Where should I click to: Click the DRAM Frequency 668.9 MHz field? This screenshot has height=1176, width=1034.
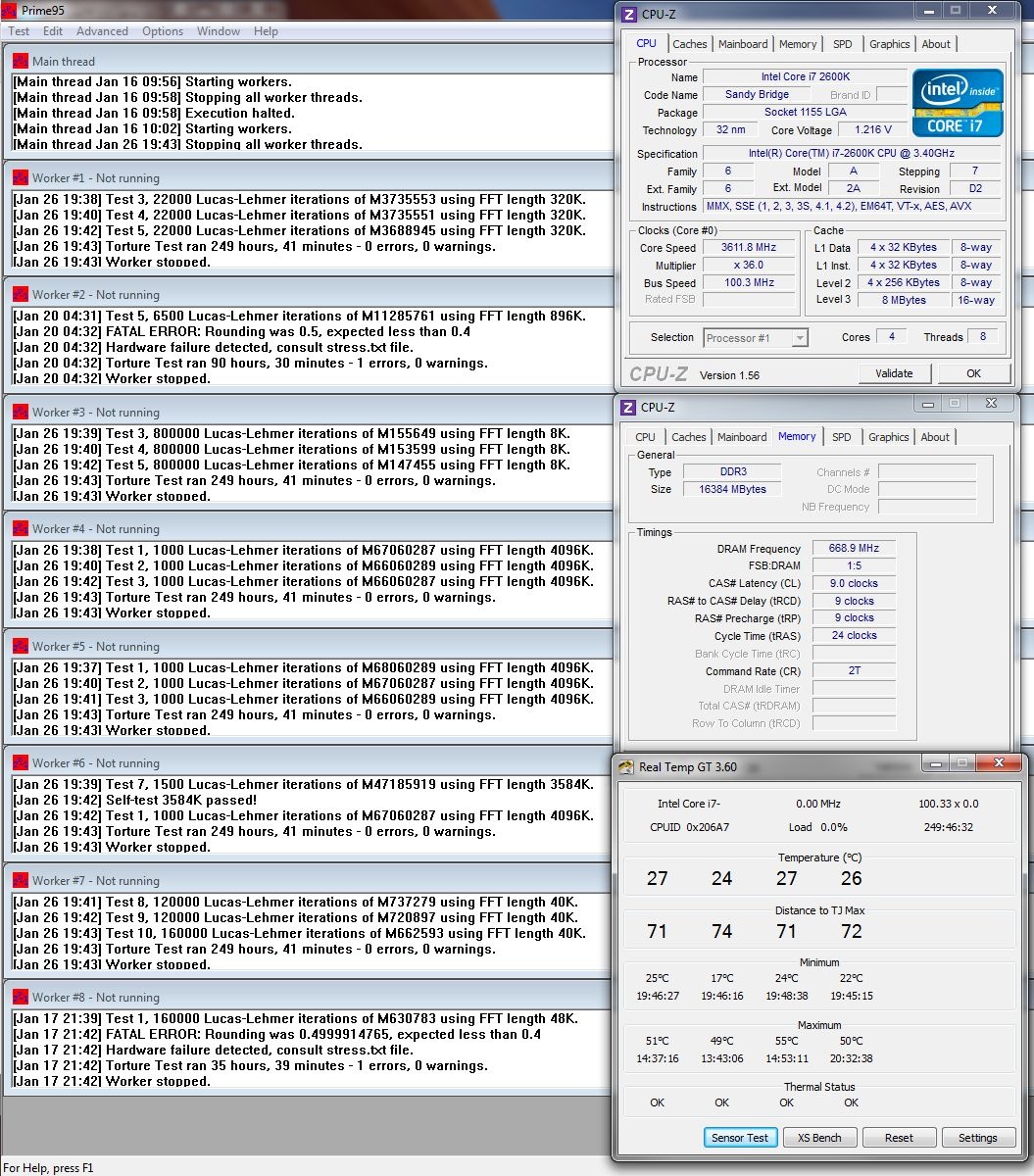[x=854, y=549]
